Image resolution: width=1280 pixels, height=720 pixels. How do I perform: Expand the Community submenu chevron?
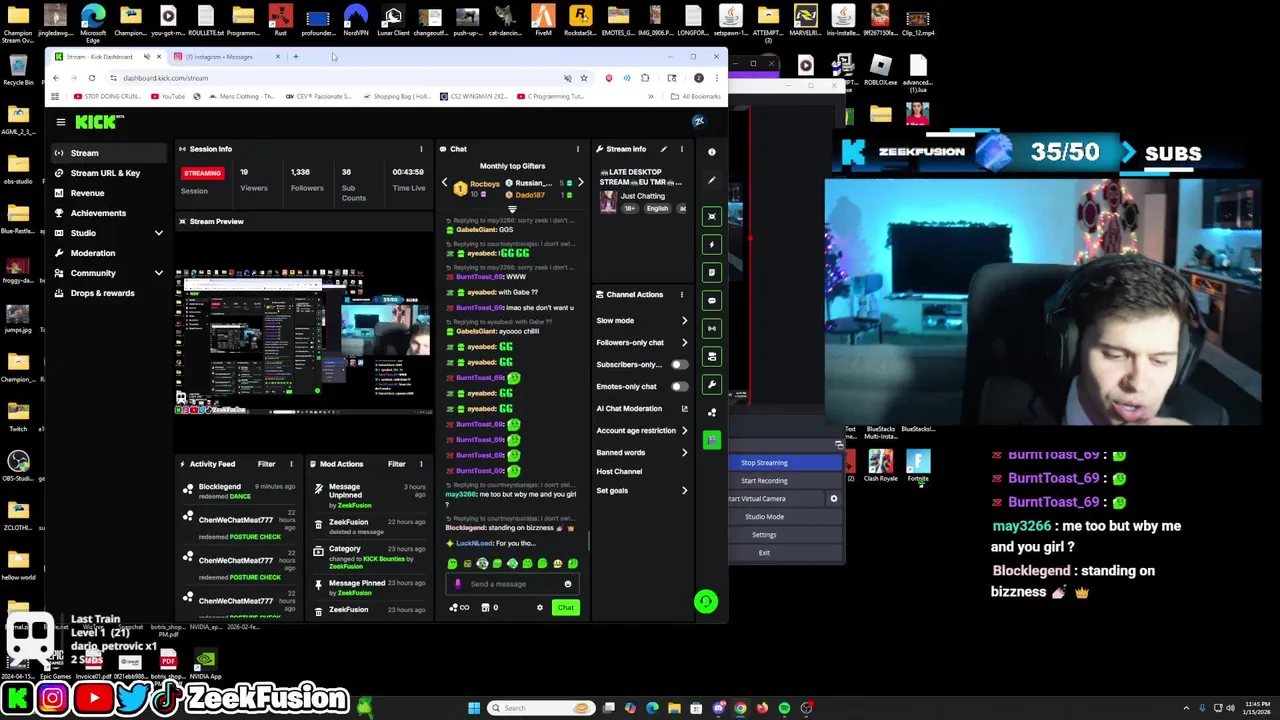click(158, 273)
